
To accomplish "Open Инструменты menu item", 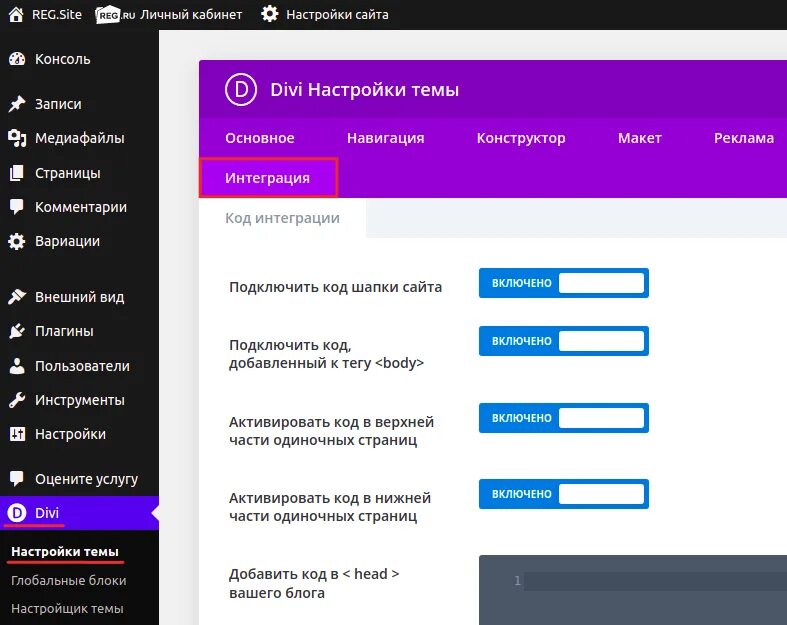I will (x=79, y=400).
